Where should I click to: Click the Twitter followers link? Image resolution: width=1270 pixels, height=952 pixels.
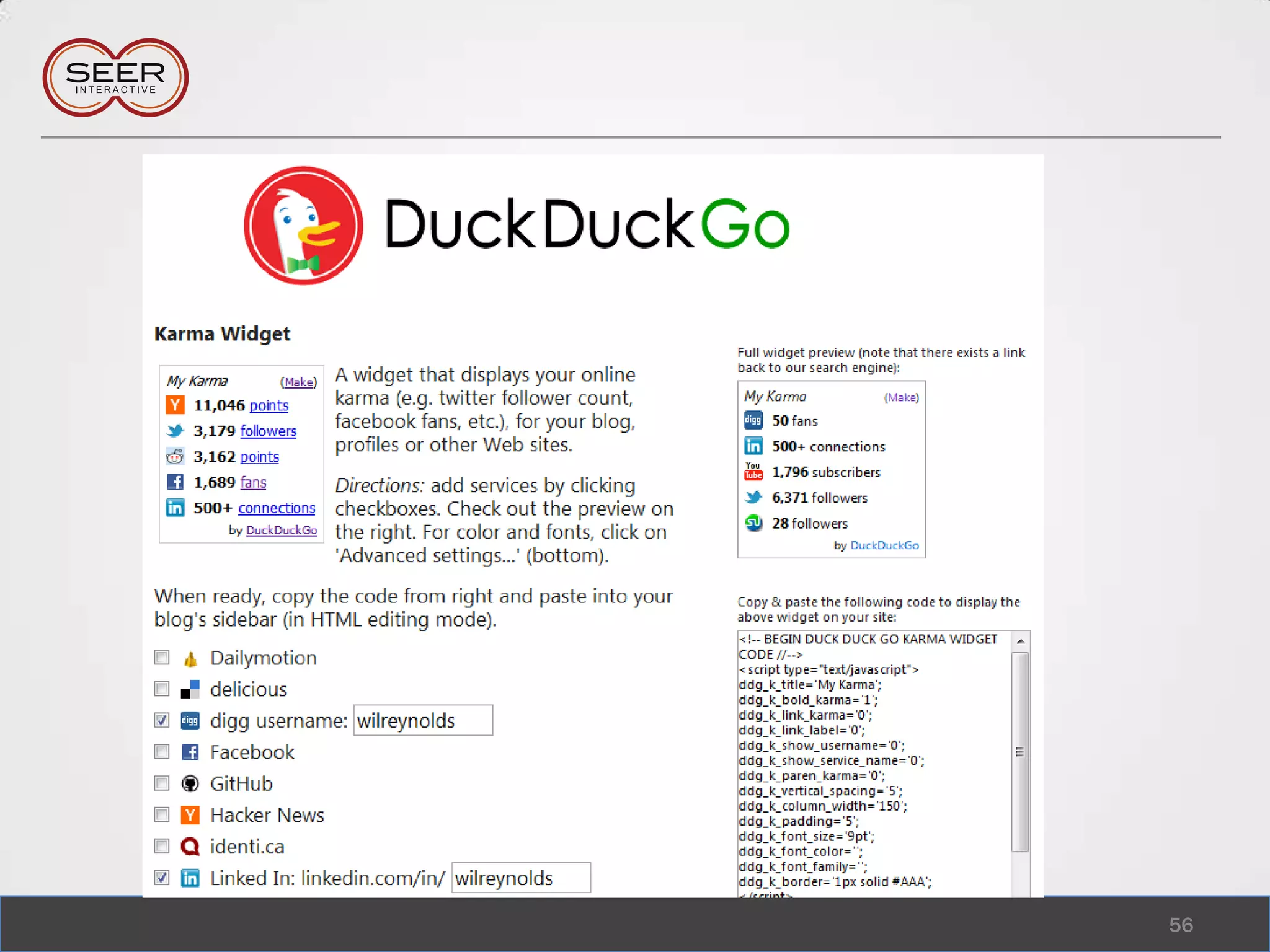pyautogui.click(x=268, y=431)
